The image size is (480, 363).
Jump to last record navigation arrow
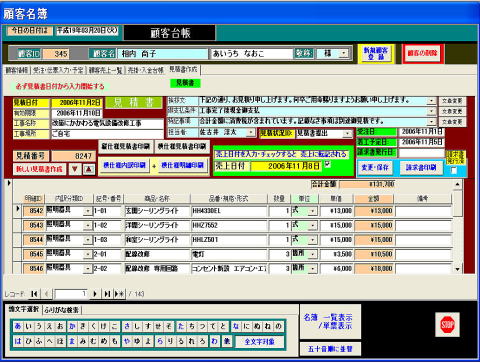click(x=107, y=294)
